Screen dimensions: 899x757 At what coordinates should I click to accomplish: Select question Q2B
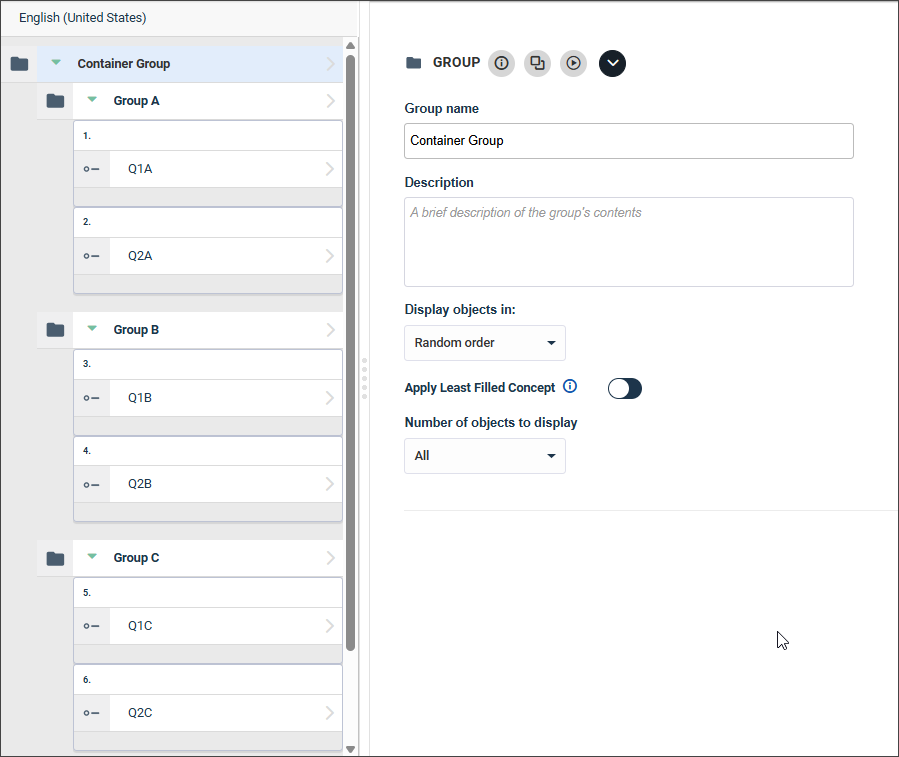[x=140, y=484]
